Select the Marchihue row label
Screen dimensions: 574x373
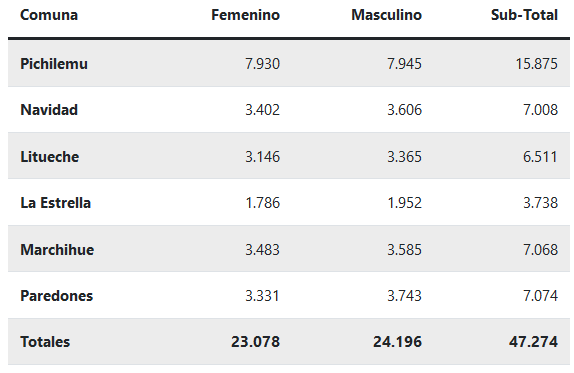point(57,250)
